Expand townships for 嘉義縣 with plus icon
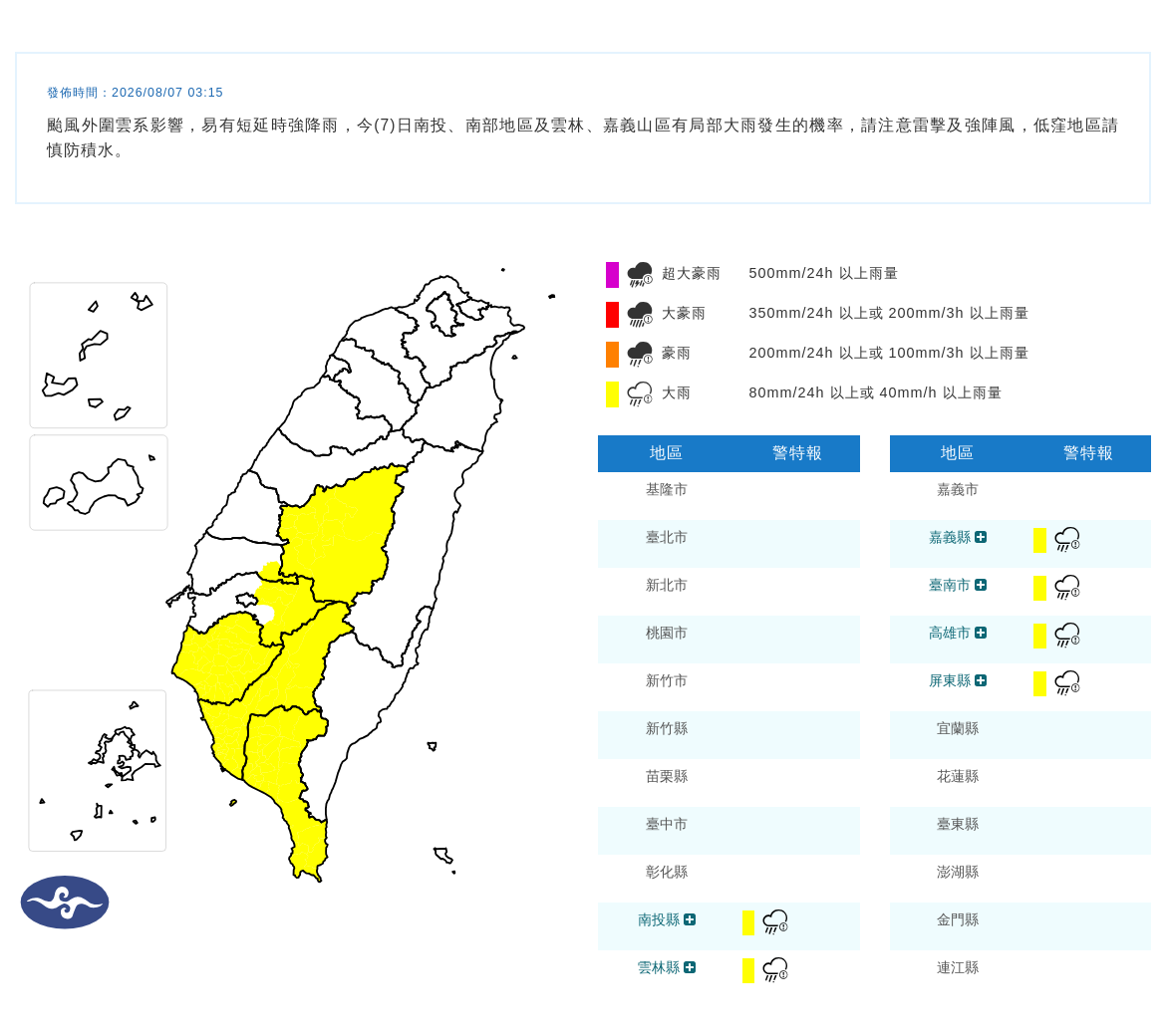Screen dimensions: 1166x1036 (981, 537)
